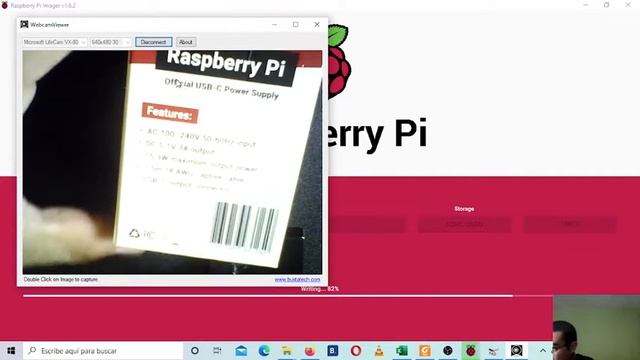Click the WebcamViewer title bar icon
This screenshot has width=640, height=360.
(x=24, y=24)
